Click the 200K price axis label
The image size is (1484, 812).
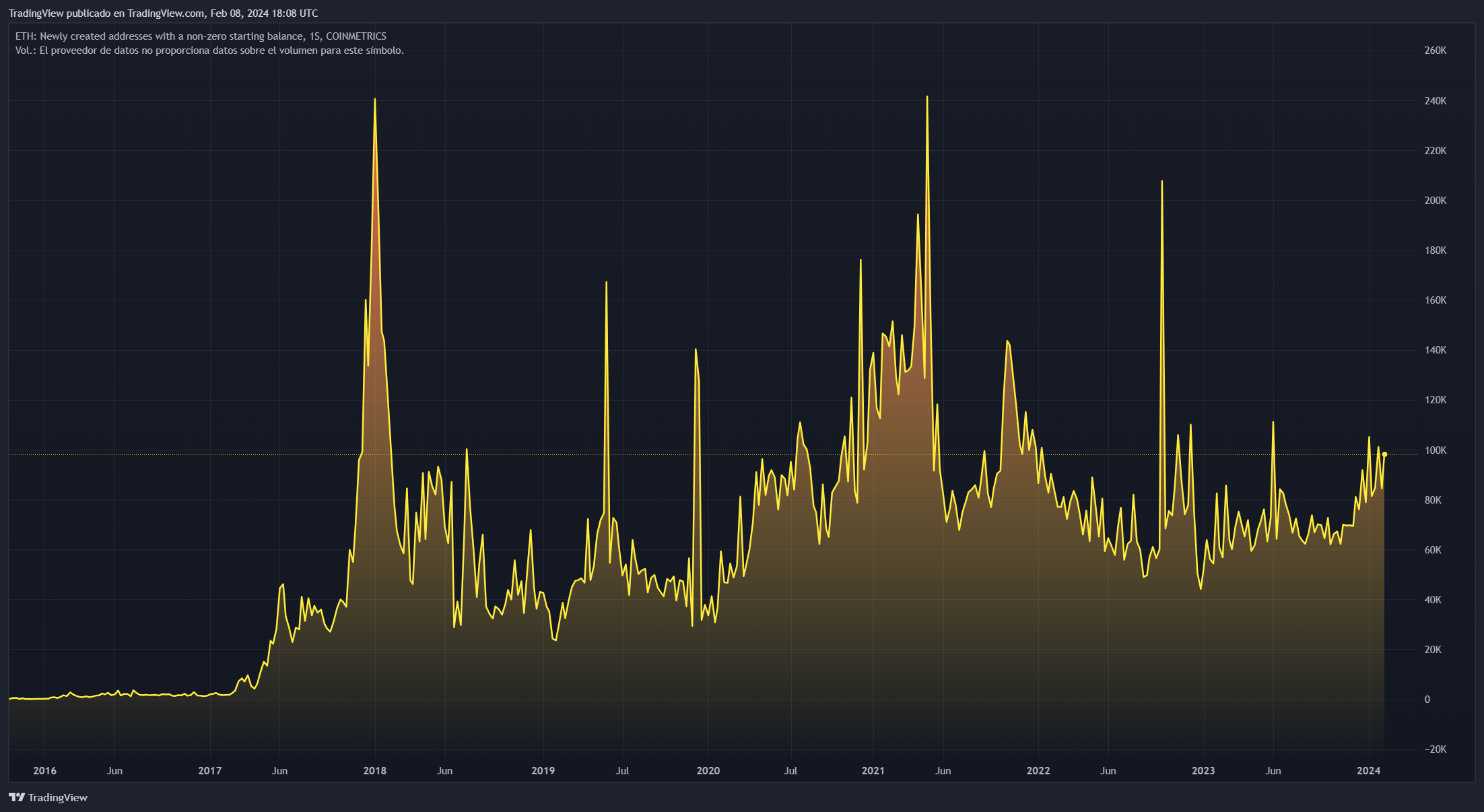tap(1436, 201)
